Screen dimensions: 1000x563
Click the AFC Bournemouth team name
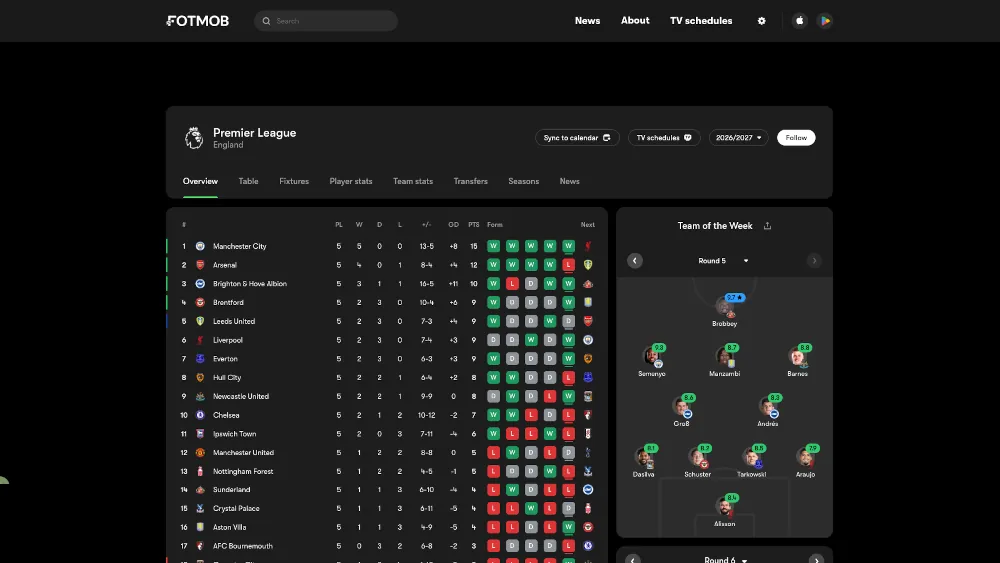click(243, 546)
